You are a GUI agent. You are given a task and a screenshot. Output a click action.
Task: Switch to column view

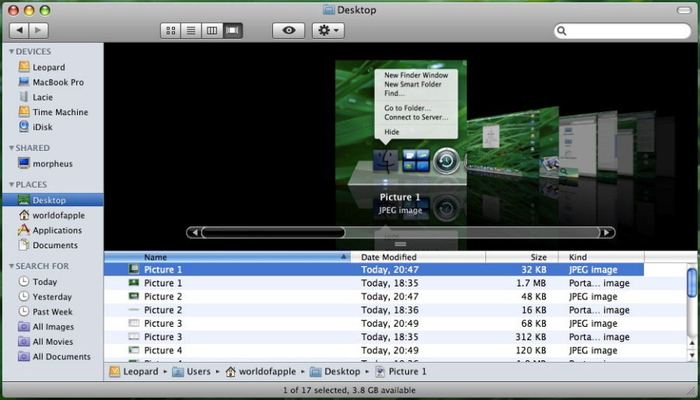(x=212, y=30)
